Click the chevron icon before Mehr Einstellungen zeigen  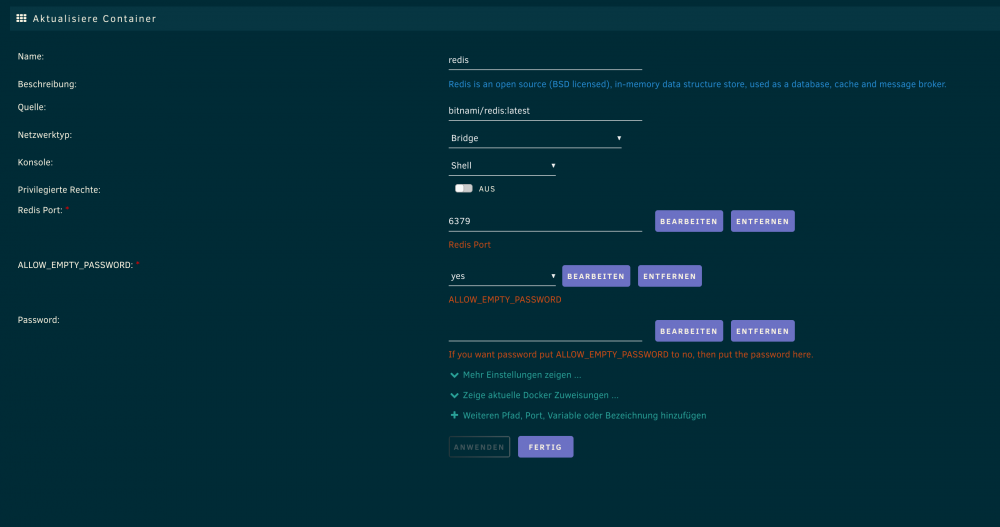(454, 375)
